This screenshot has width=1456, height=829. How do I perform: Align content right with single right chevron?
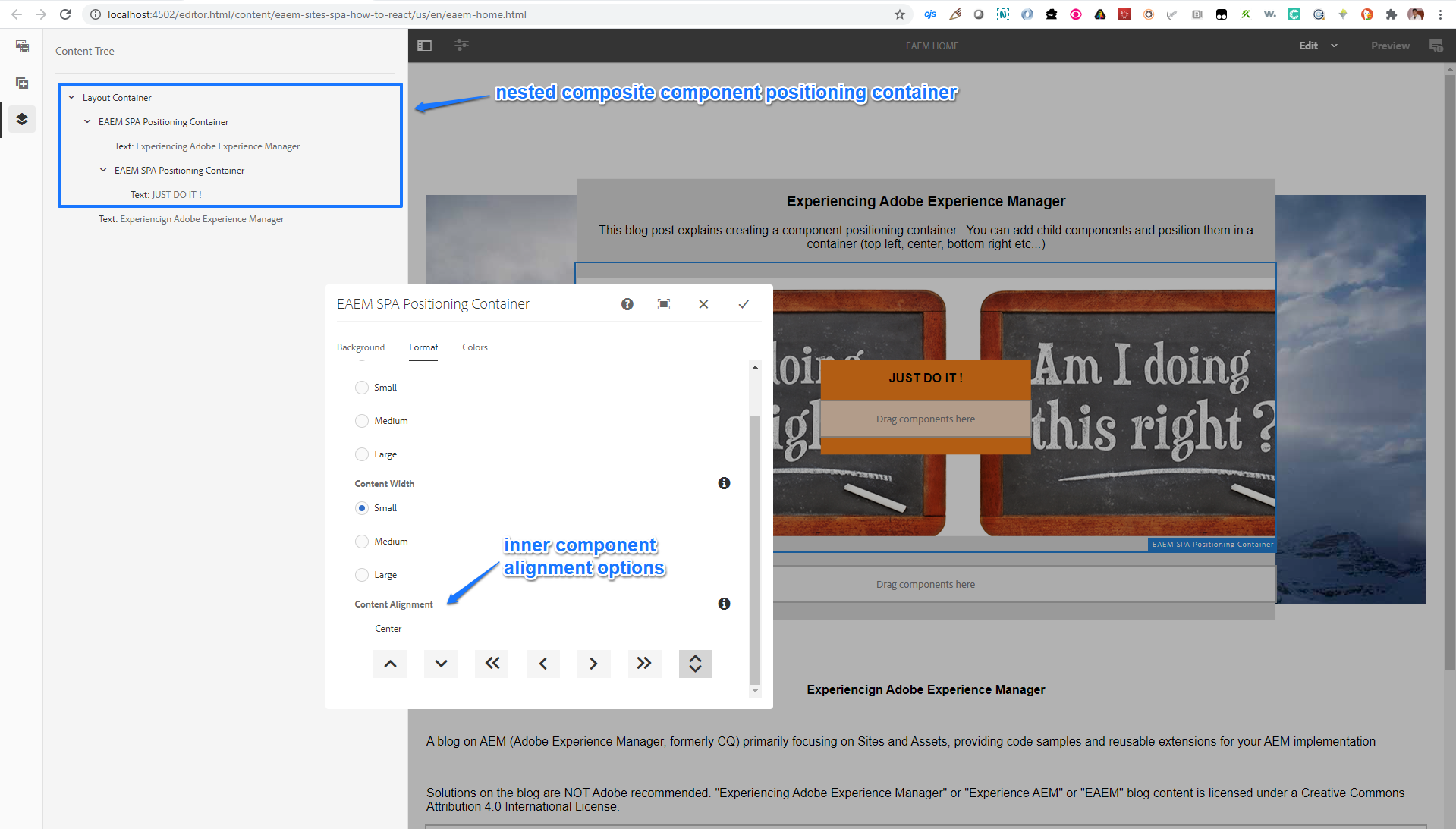593,664
